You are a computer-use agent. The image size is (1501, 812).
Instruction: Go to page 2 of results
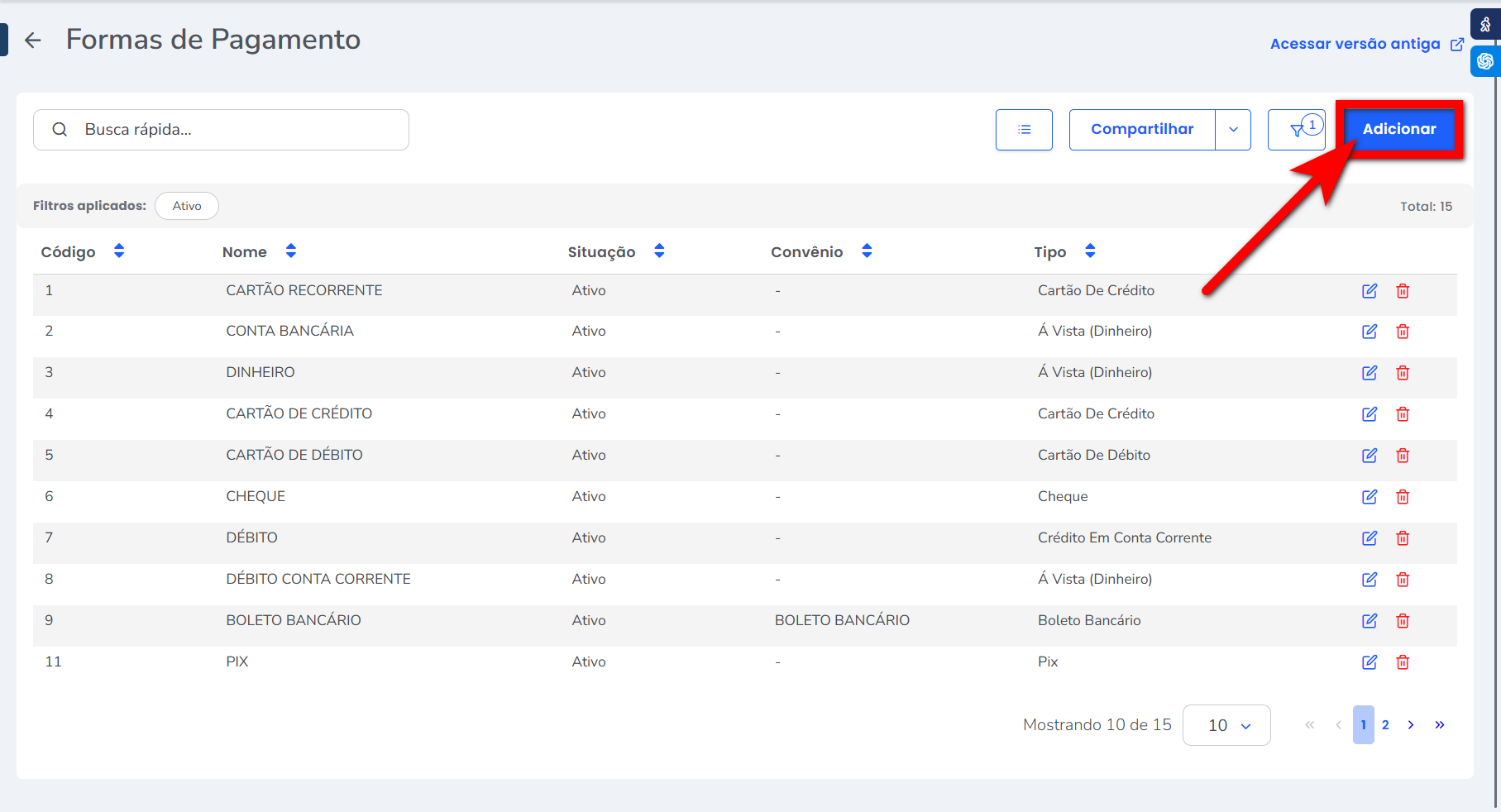tap(1385, 725)
